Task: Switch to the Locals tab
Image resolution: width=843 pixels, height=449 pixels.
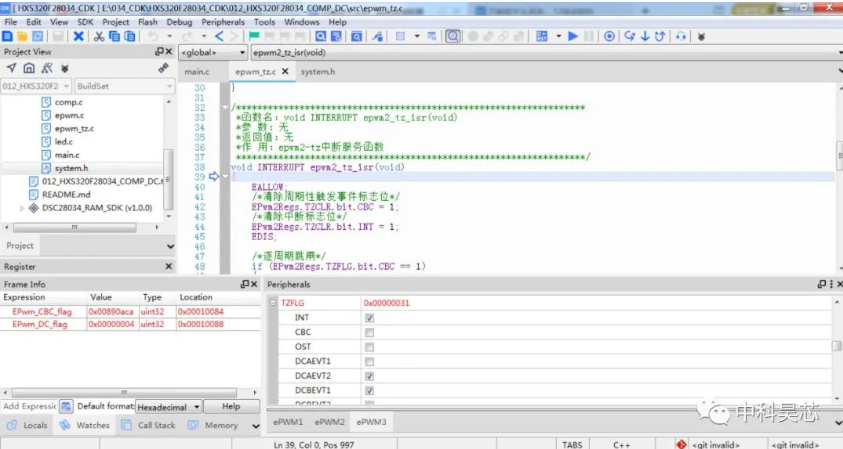Action: [x=27, y=425]
